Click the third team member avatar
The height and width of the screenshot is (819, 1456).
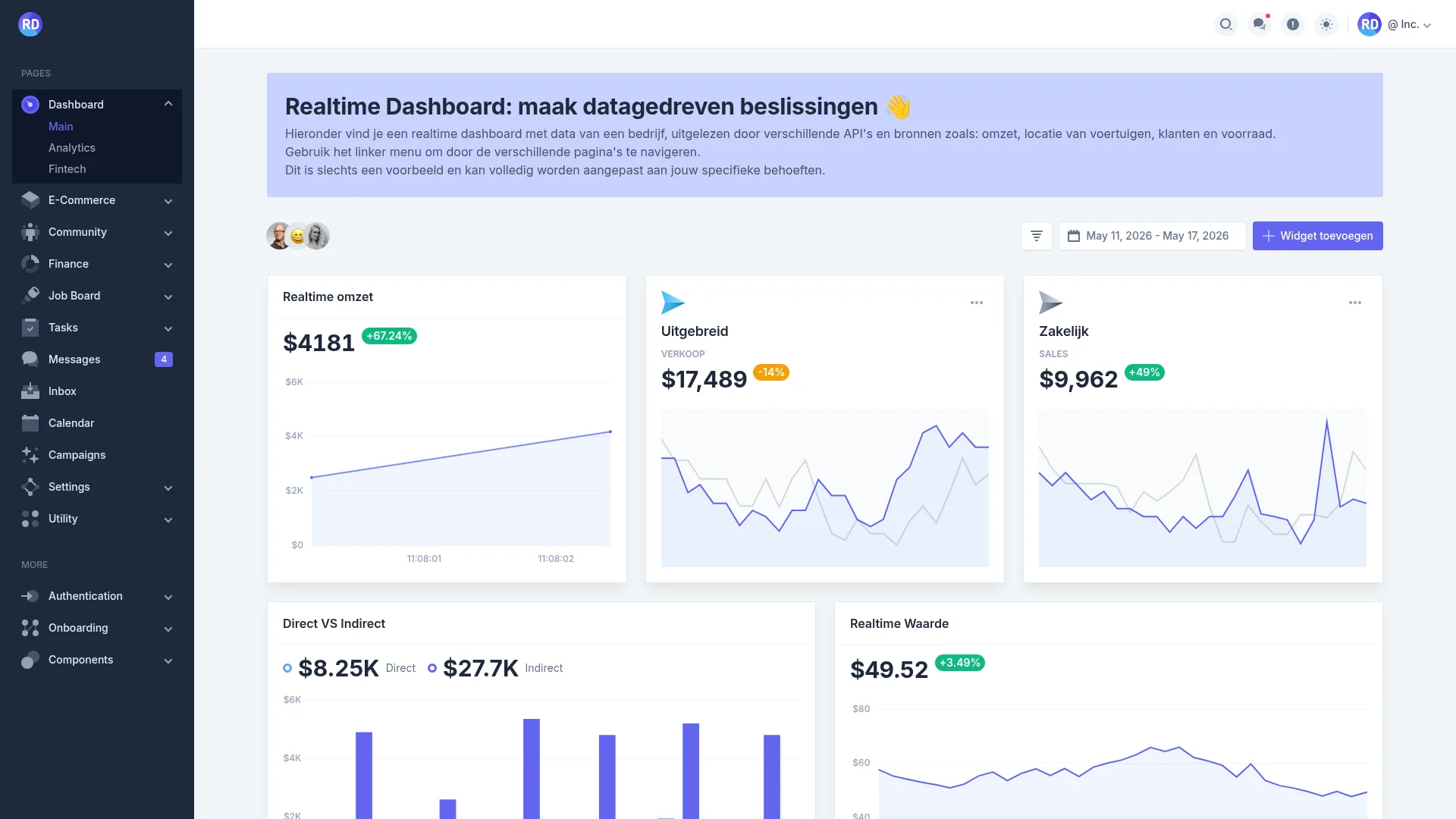317,236
